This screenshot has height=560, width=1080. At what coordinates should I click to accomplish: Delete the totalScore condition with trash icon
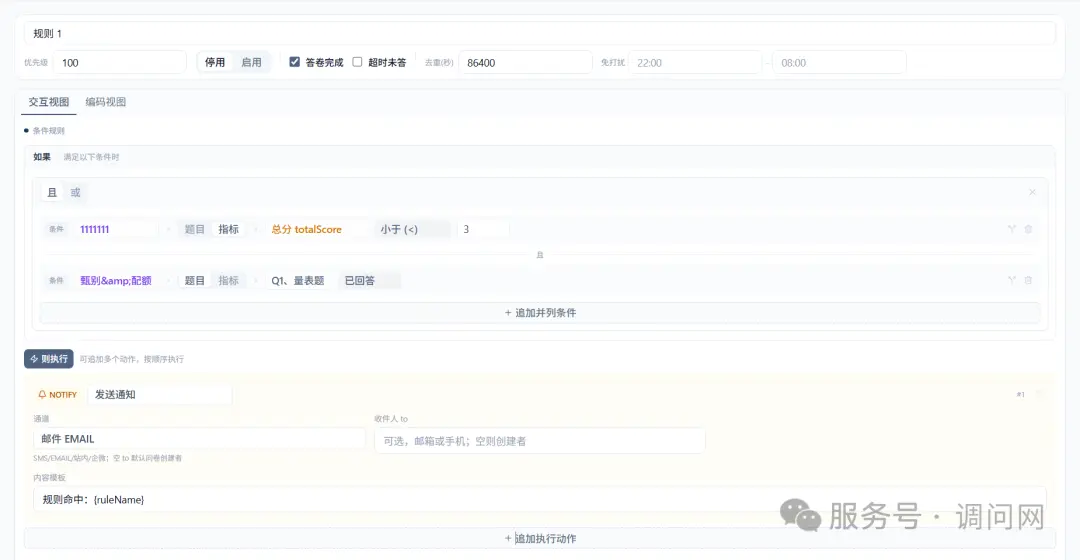pos(1028,229)
